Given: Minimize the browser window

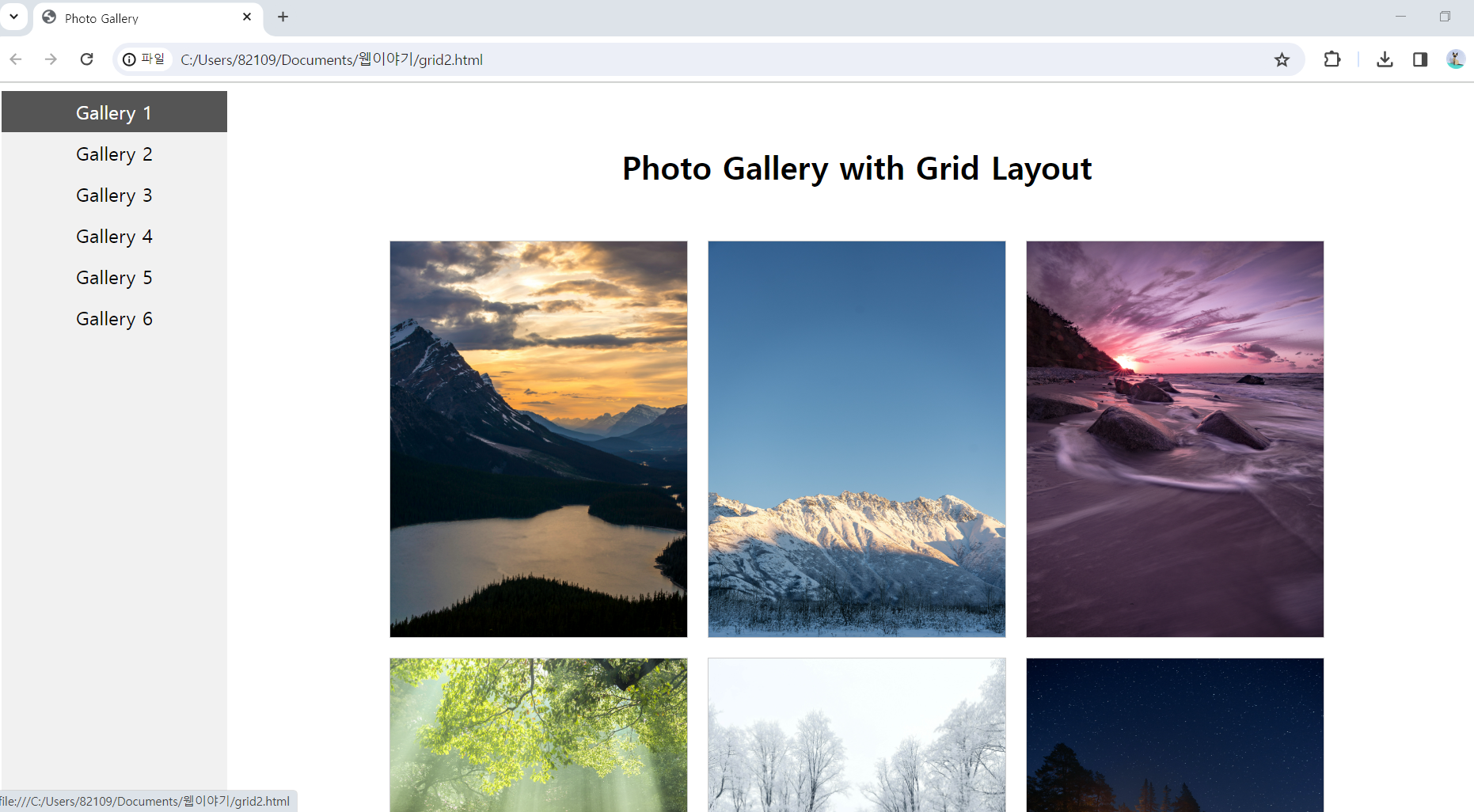Looking at the screenshot, I should [1400, 17].
